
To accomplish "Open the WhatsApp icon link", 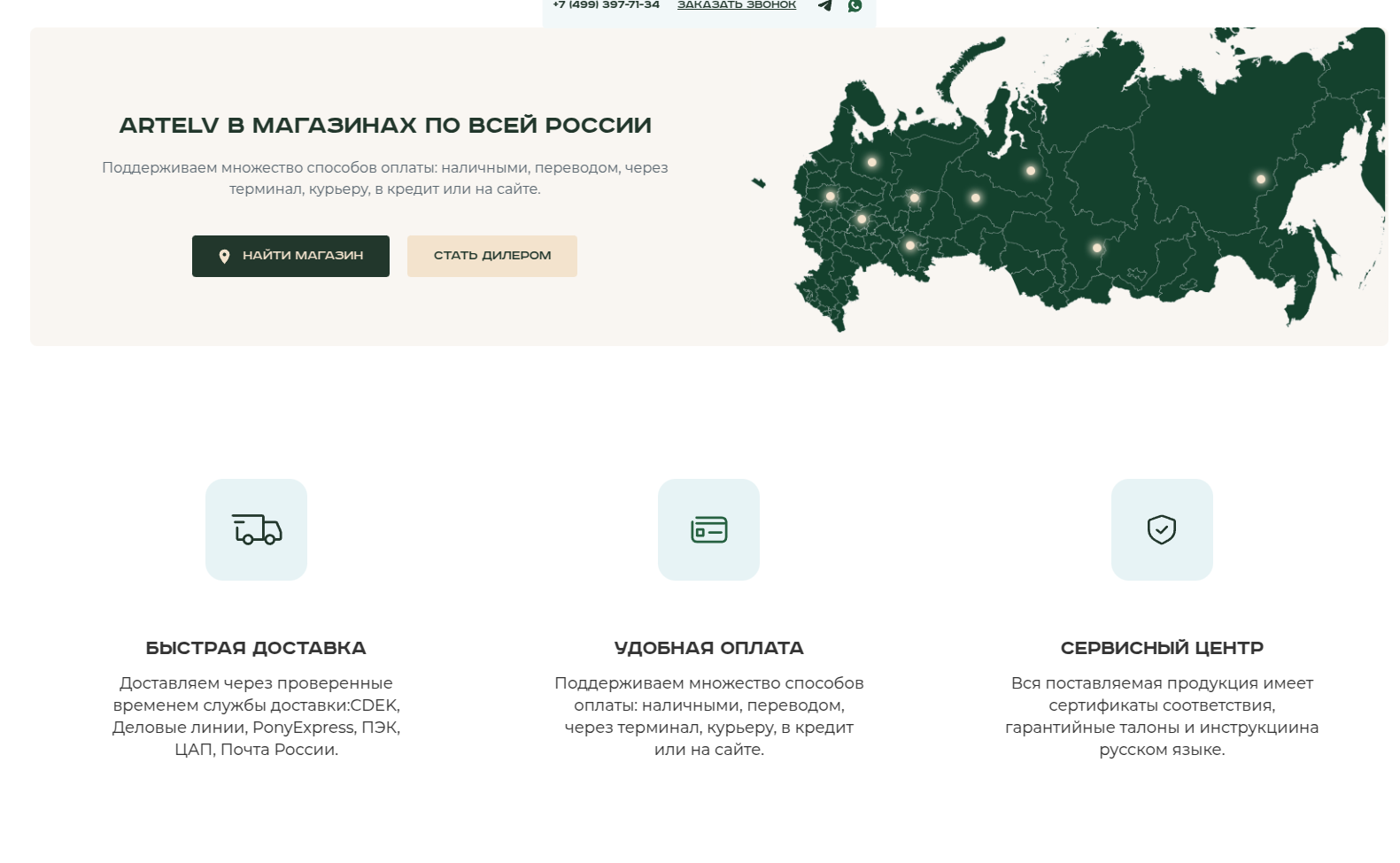I will click(855, 5).
